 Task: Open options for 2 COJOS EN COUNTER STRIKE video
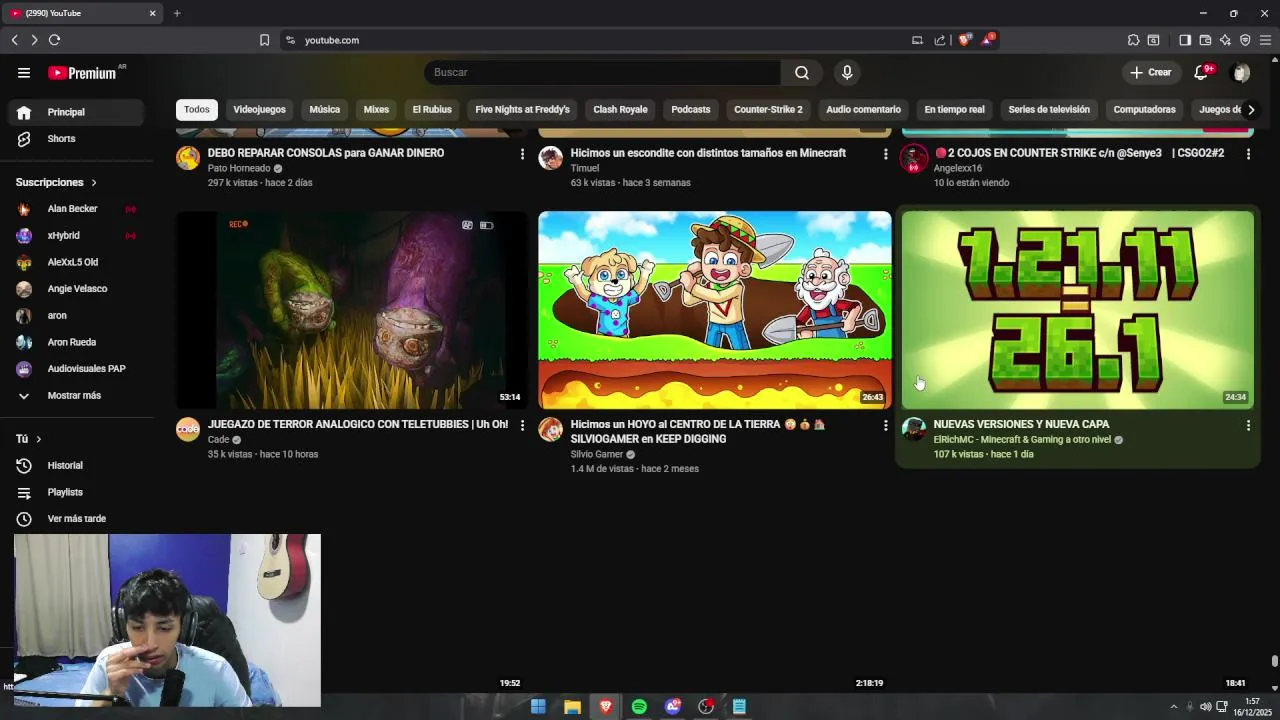tap(1248, 154)
